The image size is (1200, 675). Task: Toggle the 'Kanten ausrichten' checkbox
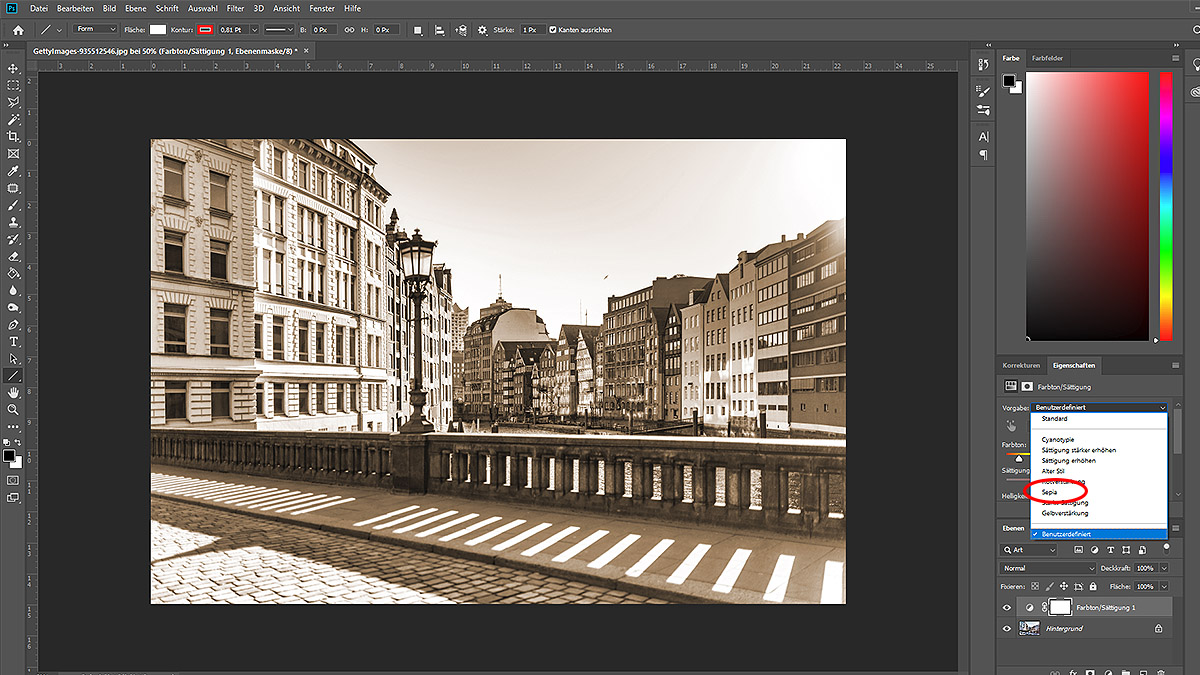pos(553,30)
